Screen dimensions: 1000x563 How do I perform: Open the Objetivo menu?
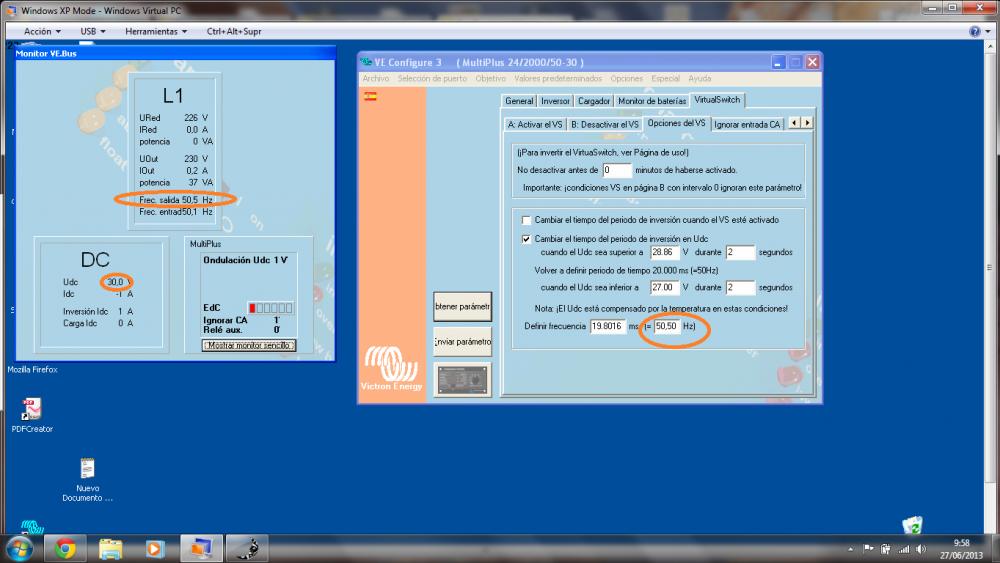point(490,78)
